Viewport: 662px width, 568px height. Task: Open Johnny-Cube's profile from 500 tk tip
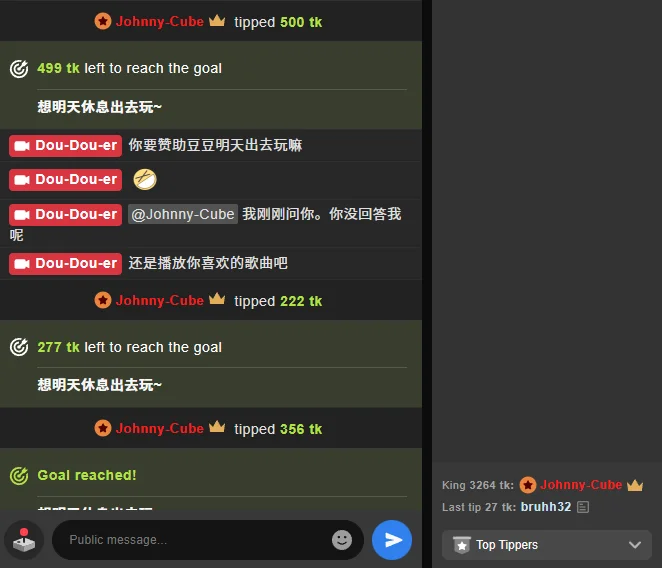coord(160,22)
